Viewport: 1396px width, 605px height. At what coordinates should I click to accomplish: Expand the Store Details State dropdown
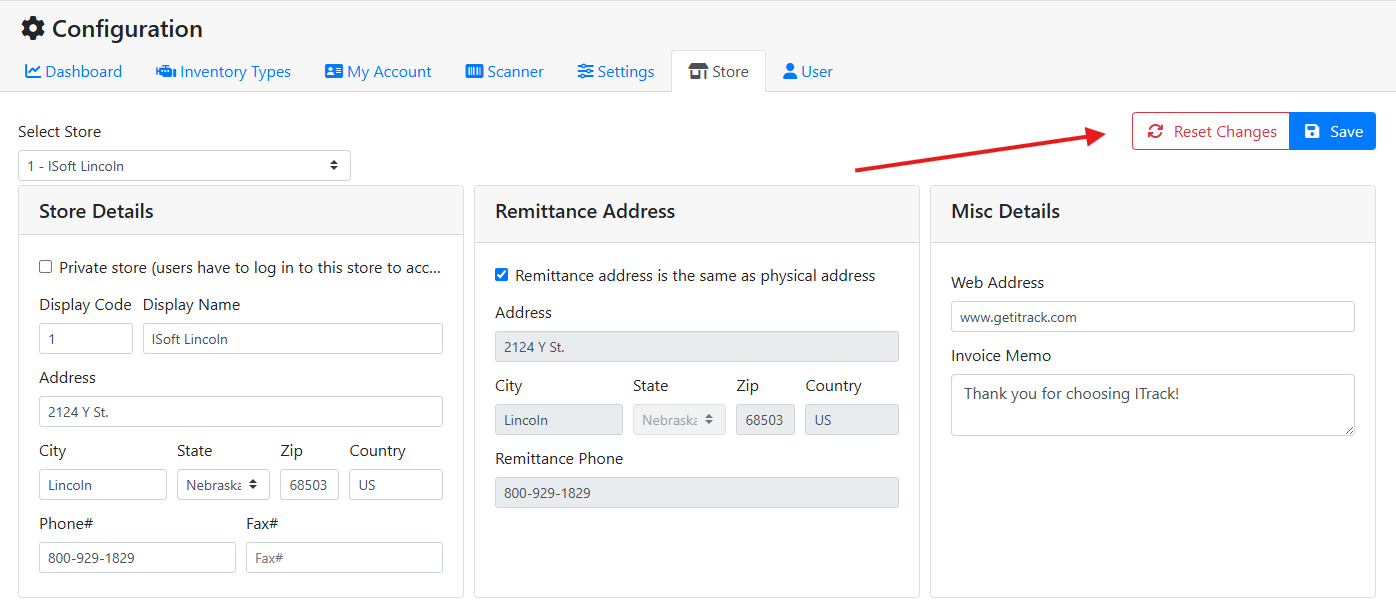(222, 485)
